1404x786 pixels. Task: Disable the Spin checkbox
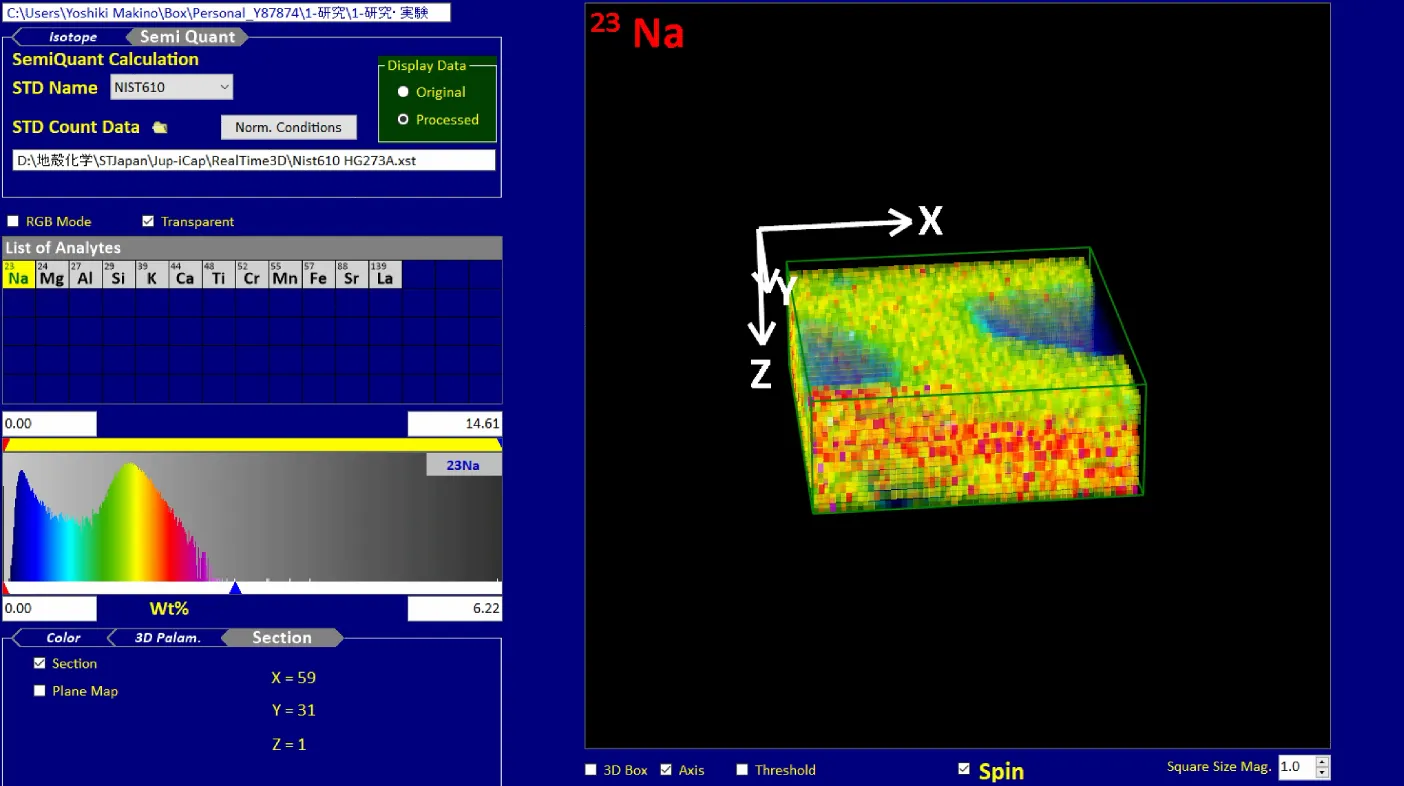pos(964,769)
